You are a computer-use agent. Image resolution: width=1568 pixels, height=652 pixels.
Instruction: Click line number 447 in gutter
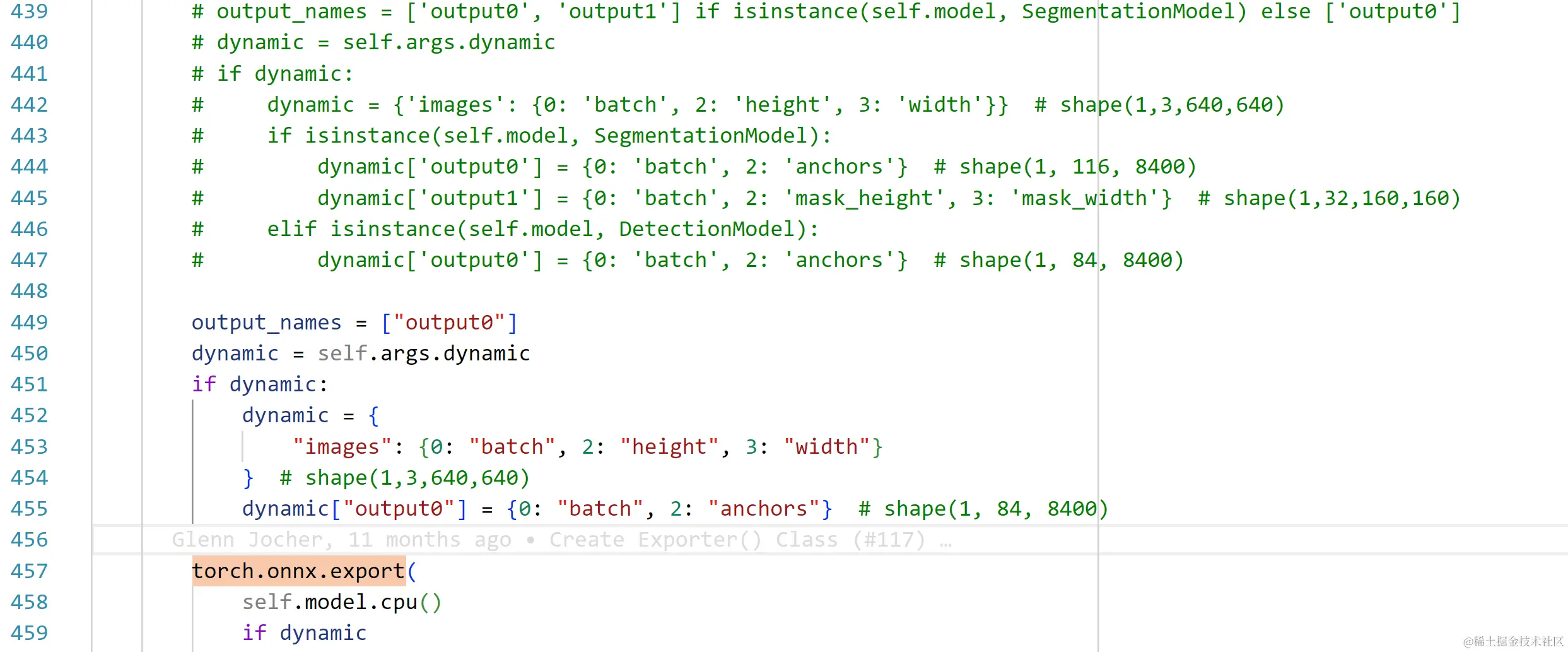[29, 260]
